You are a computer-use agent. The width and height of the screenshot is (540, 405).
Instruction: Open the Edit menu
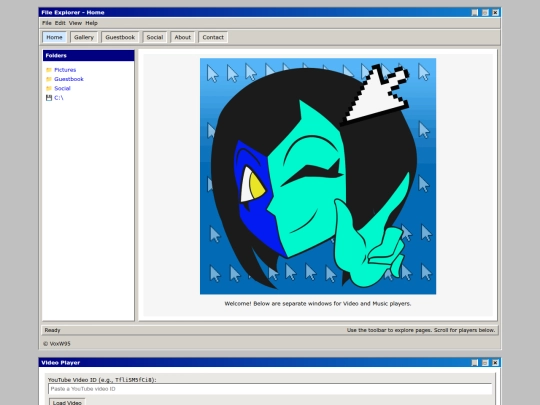(60, 23)
